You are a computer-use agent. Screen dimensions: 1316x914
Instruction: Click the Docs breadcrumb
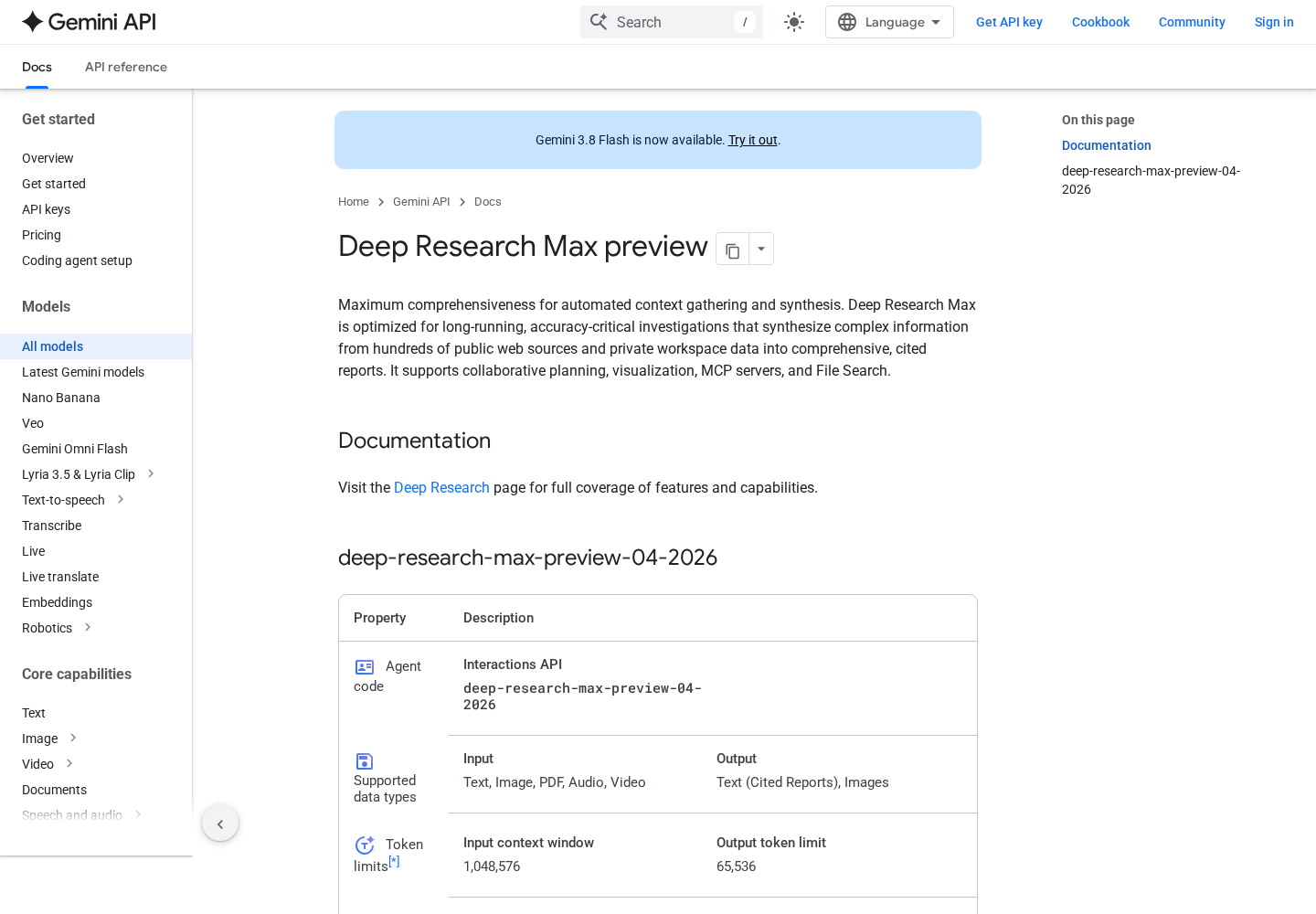pyautogui.click(x=488, y=202)
